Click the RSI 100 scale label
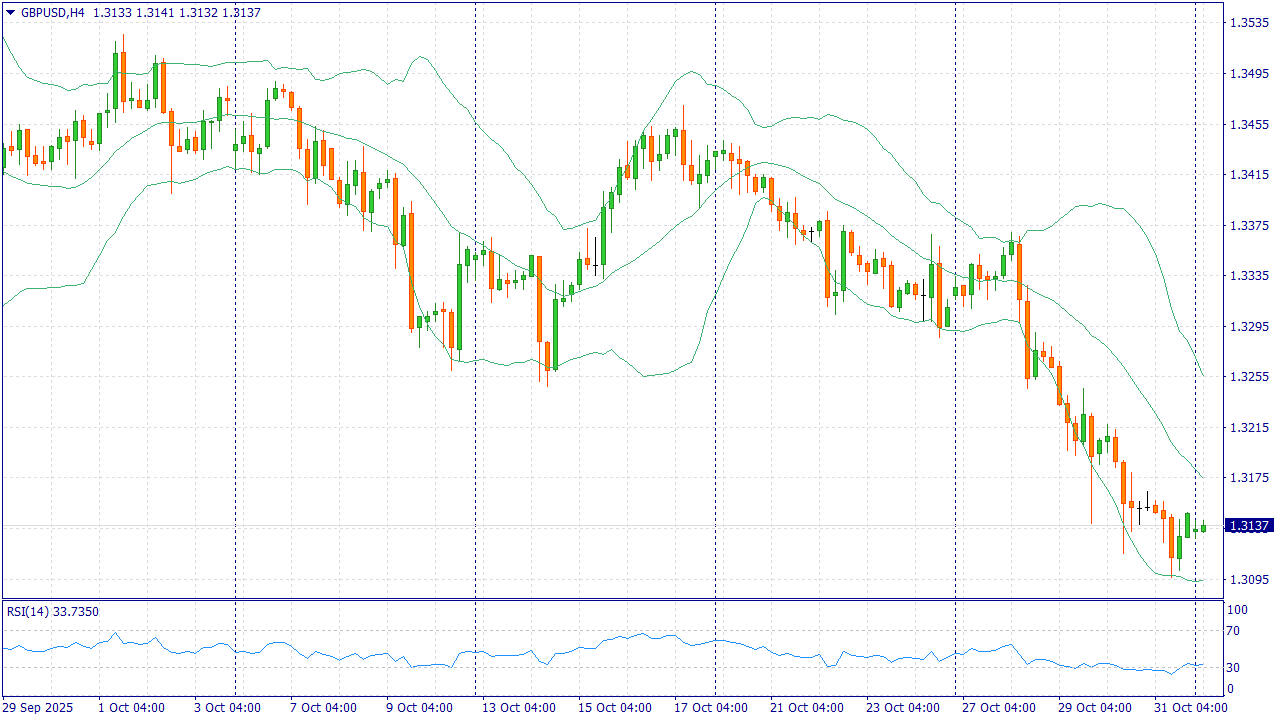The height and width of the screenshot is (720, 1280). [x=1237, y=610]
